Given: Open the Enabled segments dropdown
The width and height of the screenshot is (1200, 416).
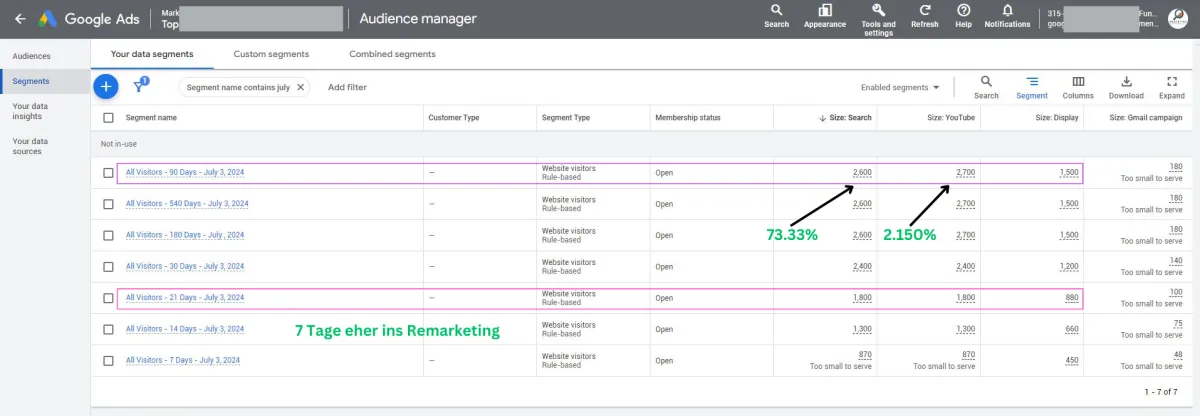Looking at the screenshot, I should pos(900,88).
